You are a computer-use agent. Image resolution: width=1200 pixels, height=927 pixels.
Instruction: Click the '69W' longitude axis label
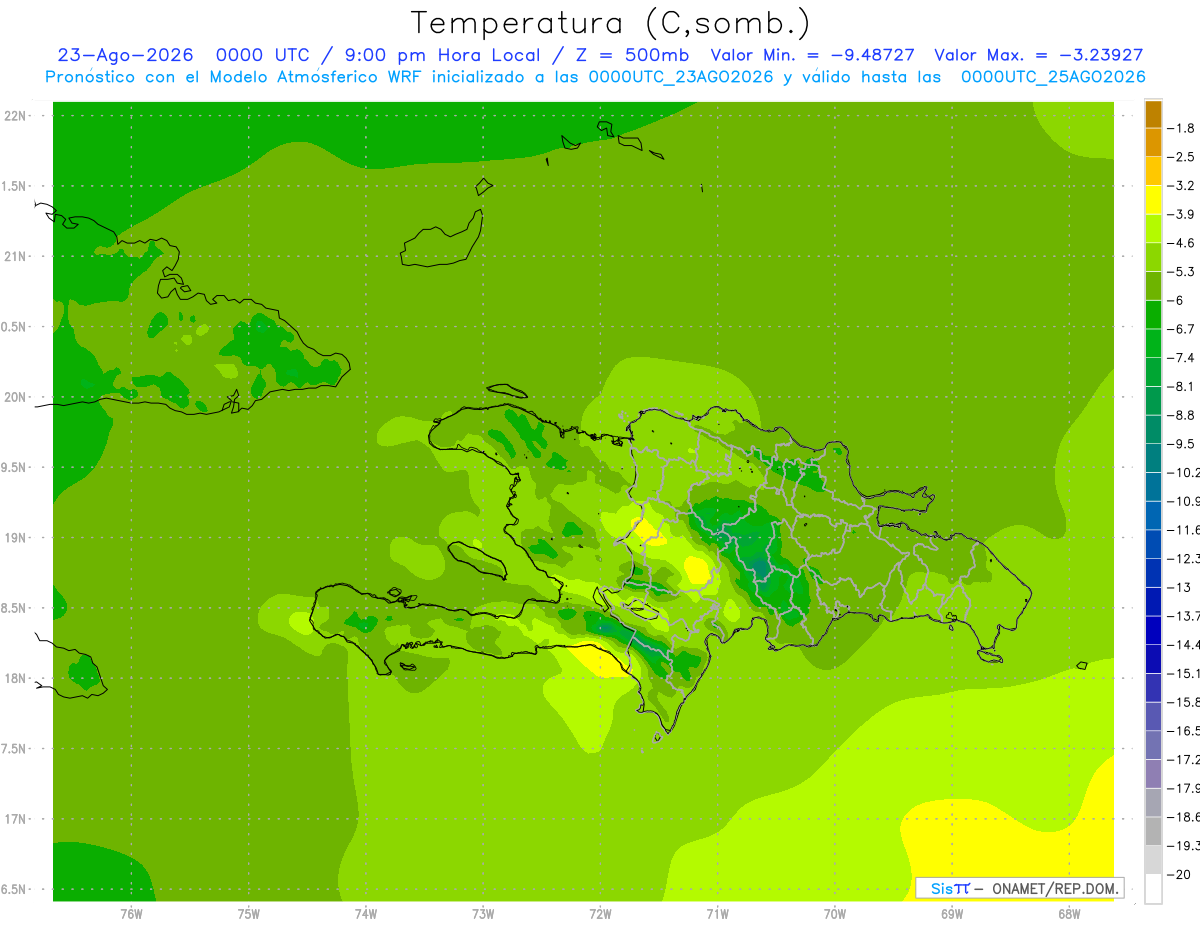click(952, 914)
